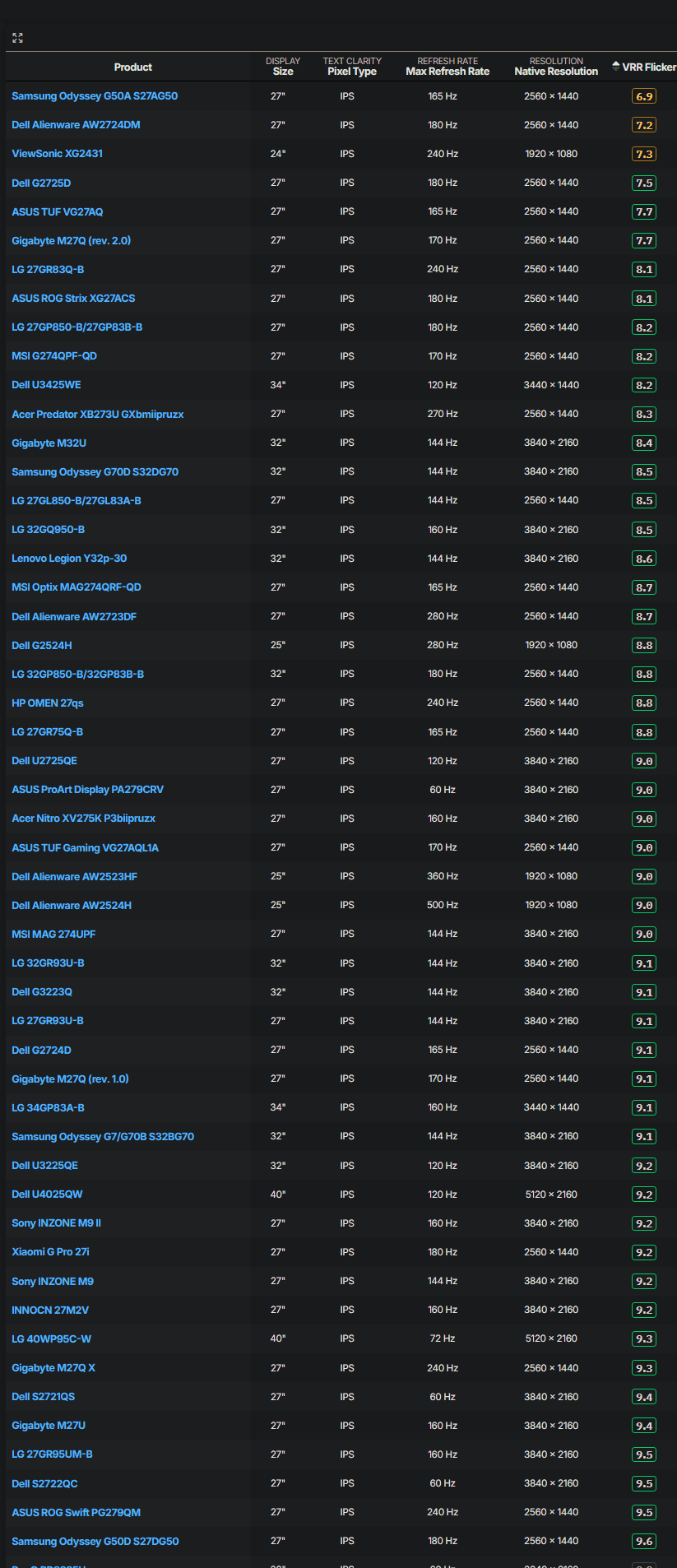Sort by the Pixel Type column header
This screenshot has width=677, height=1568.
point(352,67)
